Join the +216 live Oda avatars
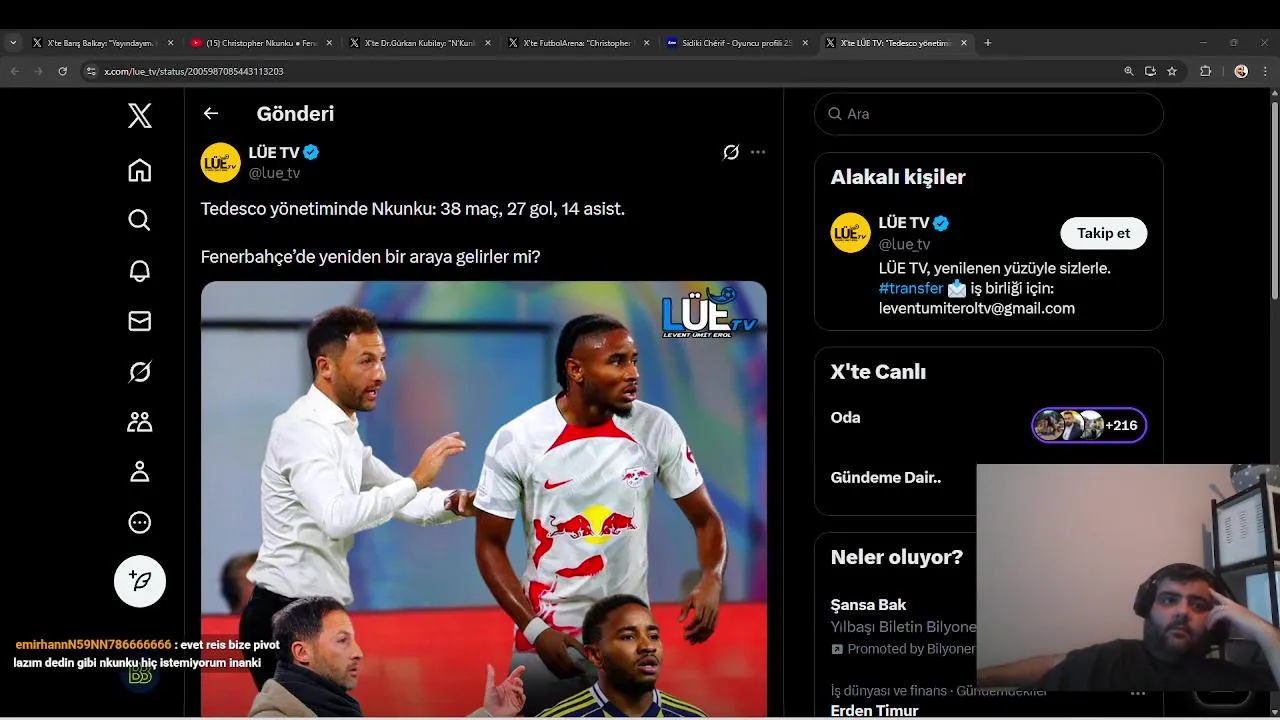The image size is (1280, 720). [x=1089, y=425]
